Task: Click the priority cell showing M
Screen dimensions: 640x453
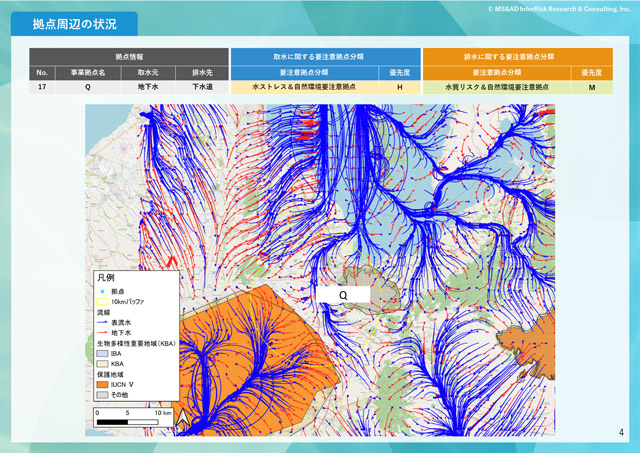Action: click(592, 87)
